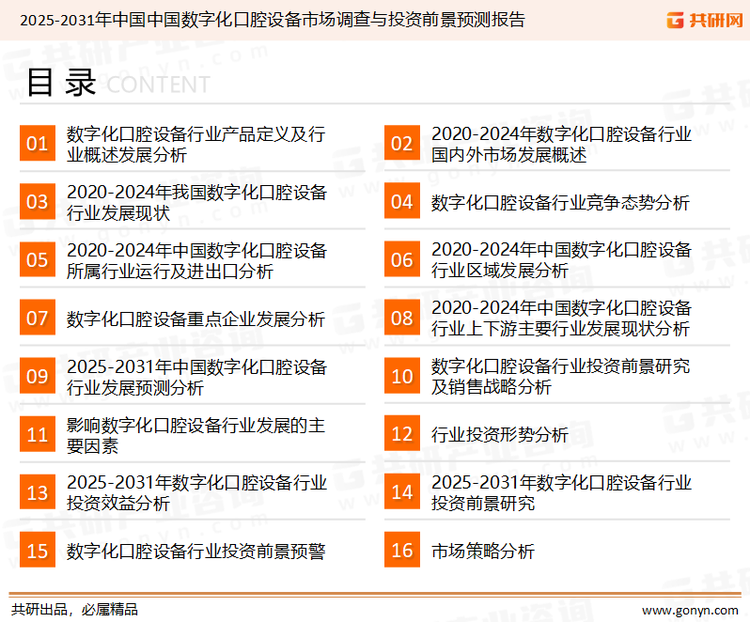Click the orange 09 number box
750x622 pixels.
point(37,376)
